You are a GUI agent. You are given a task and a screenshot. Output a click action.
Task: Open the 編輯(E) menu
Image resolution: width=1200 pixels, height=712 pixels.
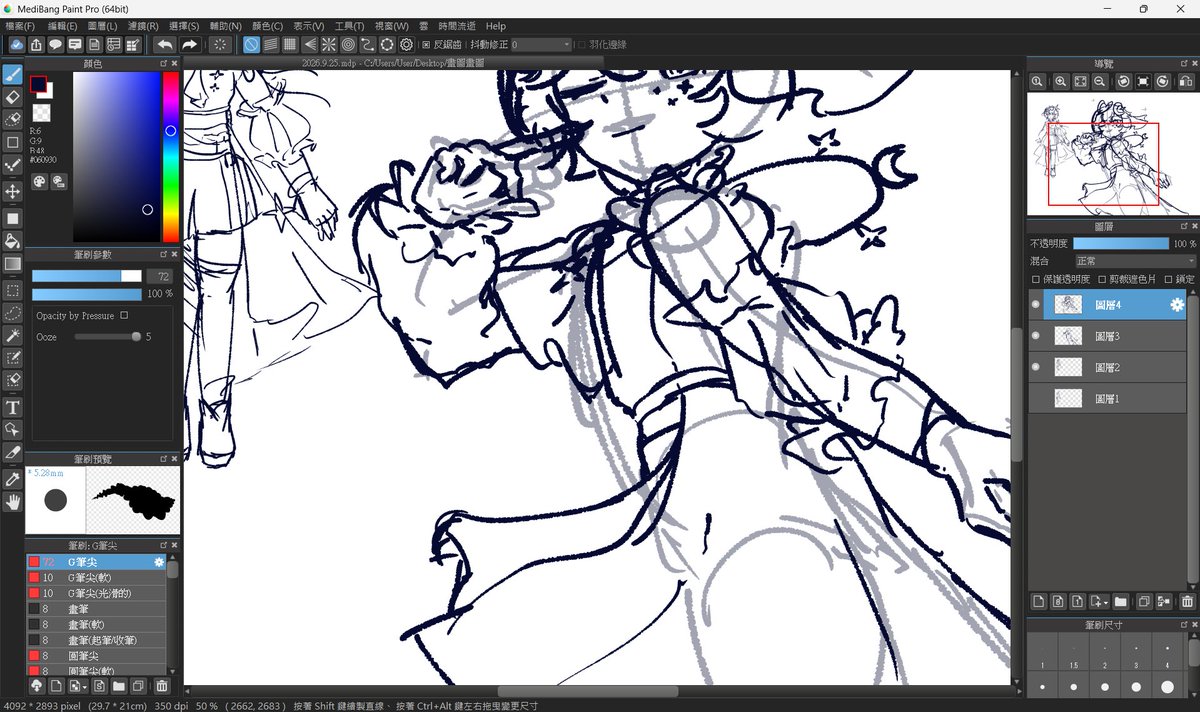pos(61,26)
